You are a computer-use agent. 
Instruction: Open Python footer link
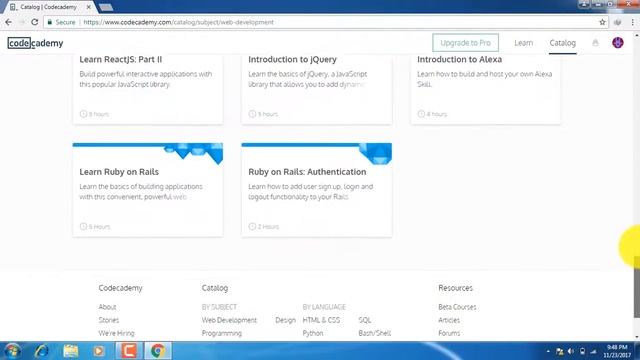(x=313, y=333)
